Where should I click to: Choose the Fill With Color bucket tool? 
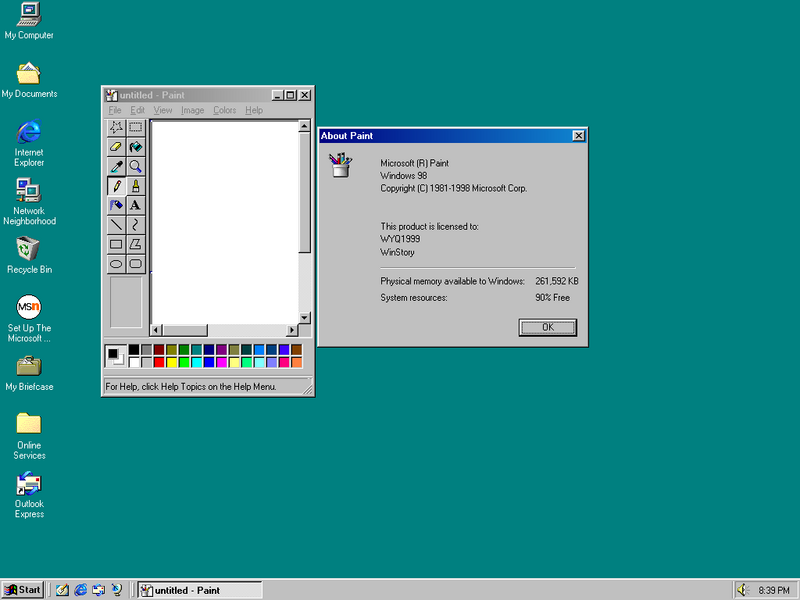point(135,147)
